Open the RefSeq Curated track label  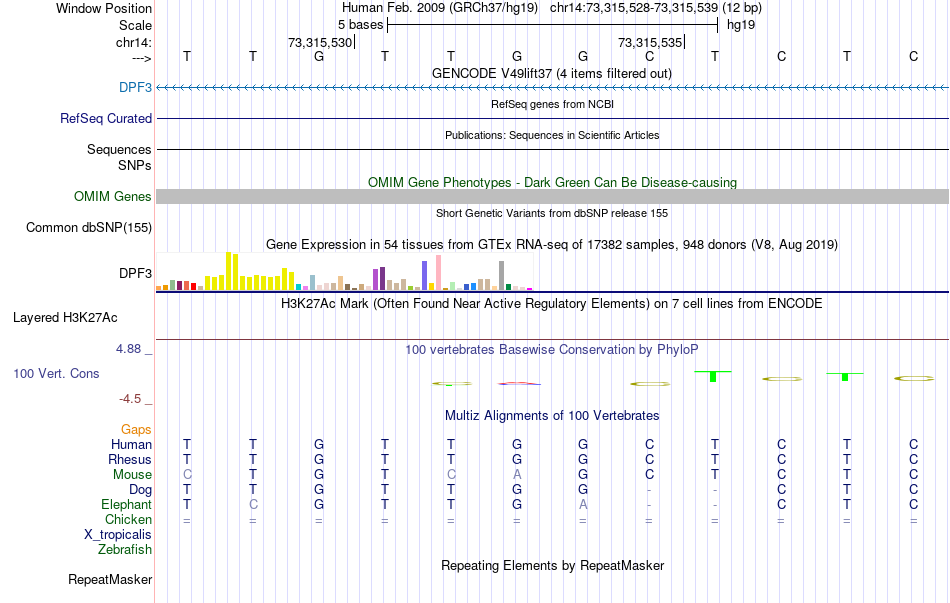pyautogui.click(x=105, y=118)
